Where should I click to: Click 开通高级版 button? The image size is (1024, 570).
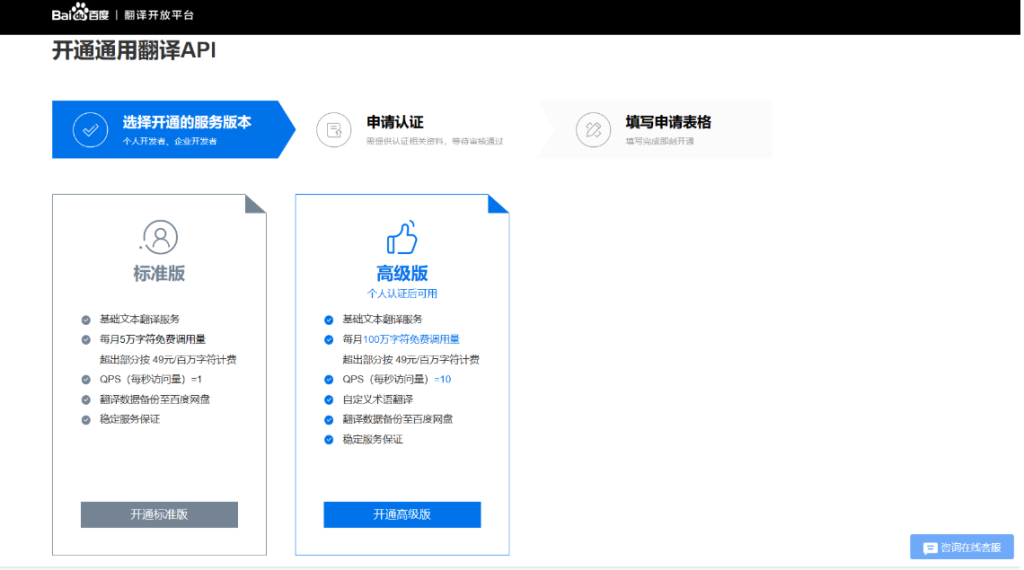point(402,515)
